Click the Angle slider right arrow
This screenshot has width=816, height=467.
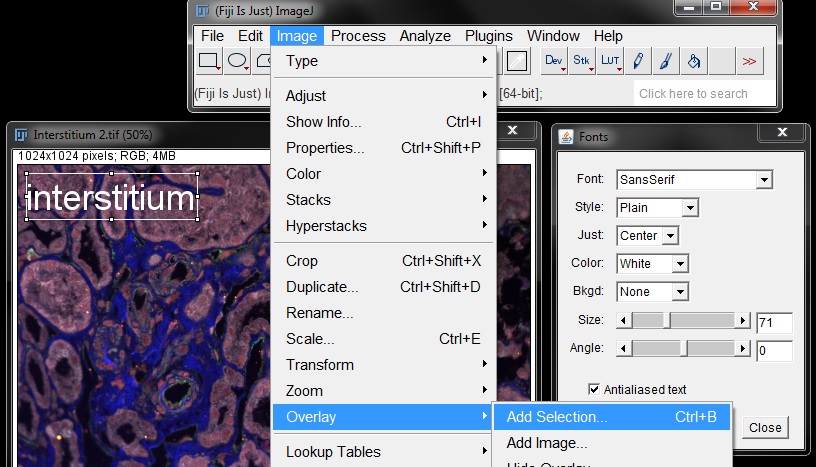[x=743, y=348]
